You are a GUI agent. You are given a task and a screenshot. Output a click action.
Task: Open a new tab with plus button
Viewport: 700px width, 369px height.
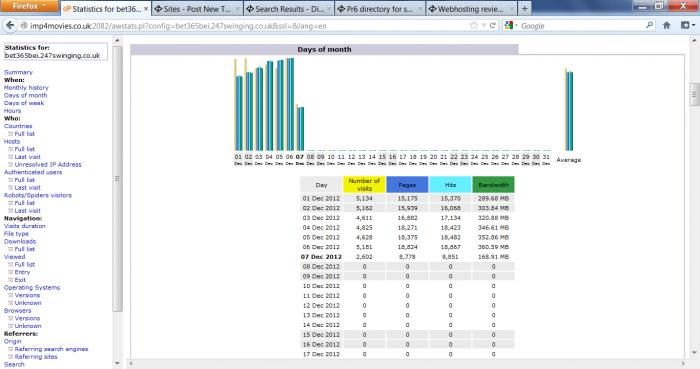click(x=525, y=8)
